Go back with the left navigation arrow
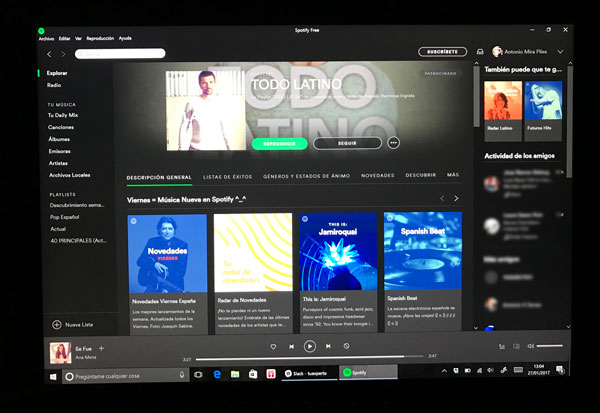This screenshot has width=600, height=413. (x=49, y=54)
